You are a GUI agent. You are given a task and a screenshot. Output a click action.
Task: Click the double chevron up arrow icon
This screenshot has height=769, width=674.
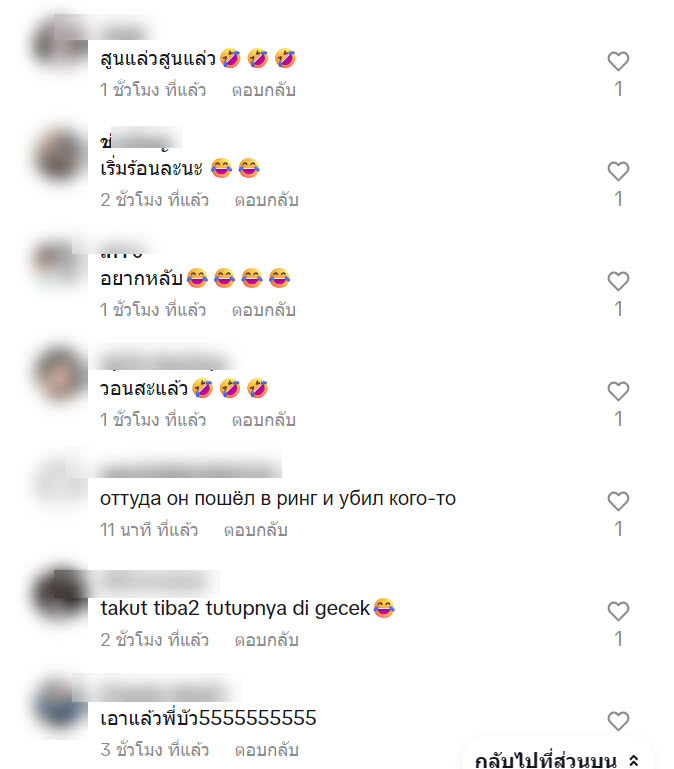click(x=633, y=761)
